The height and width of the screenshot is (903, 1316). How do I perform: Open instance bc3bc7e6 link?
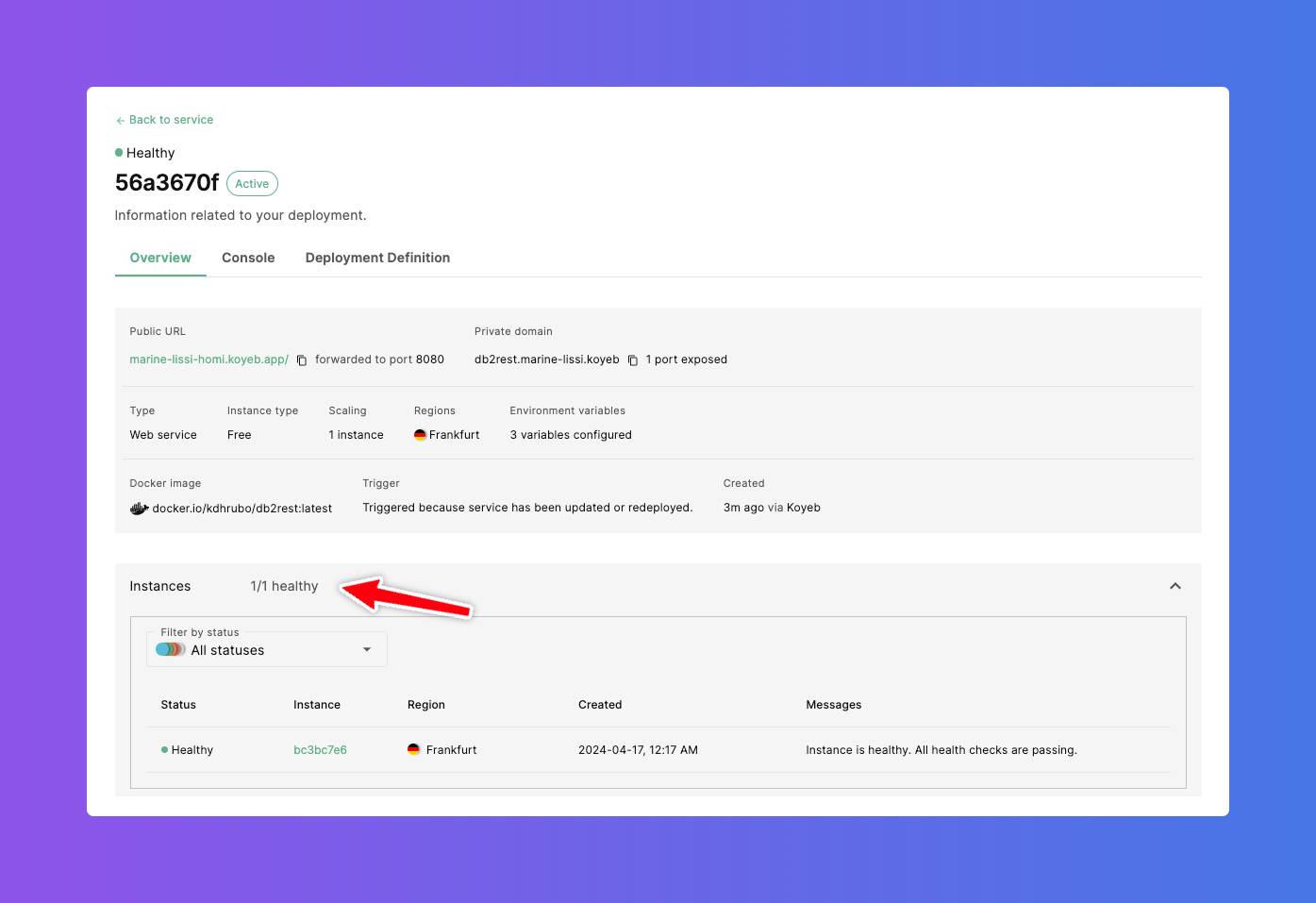320,750
